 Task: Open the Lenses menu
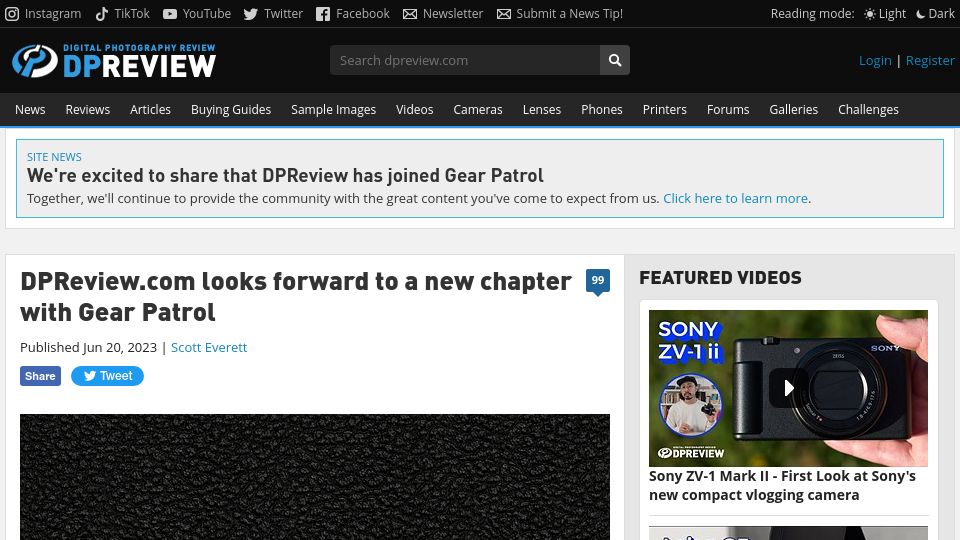[542, 110]
